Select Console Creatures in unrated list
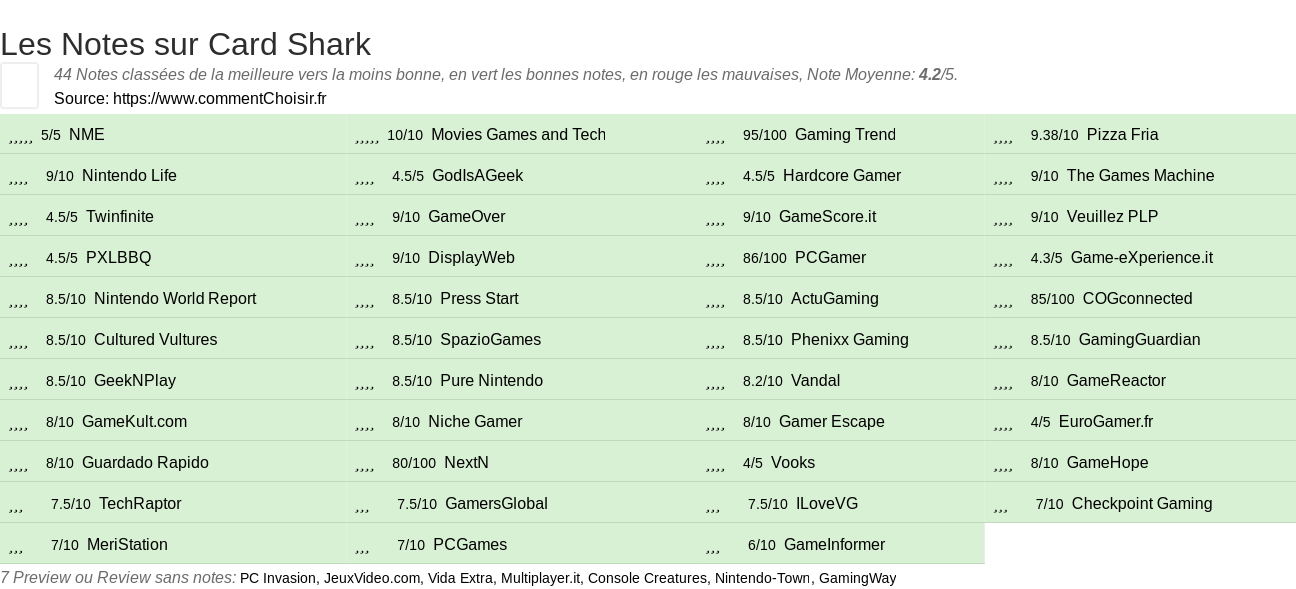The width and height of the screenshot is (1296, 589). click(x=646, y=578)
